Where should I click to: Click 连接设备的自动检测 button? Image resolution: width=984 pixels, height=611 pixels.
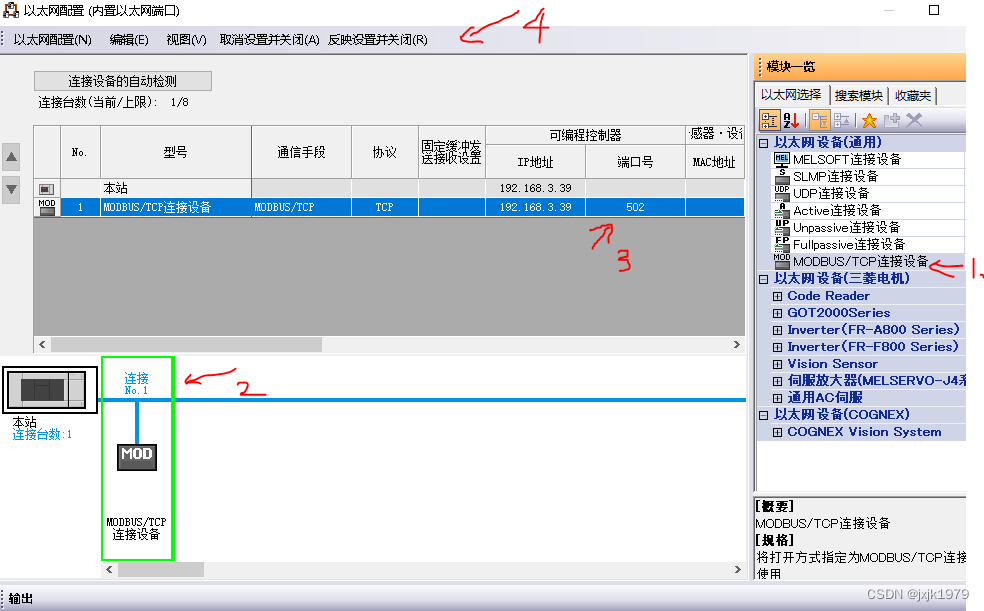tap(122, 80)
